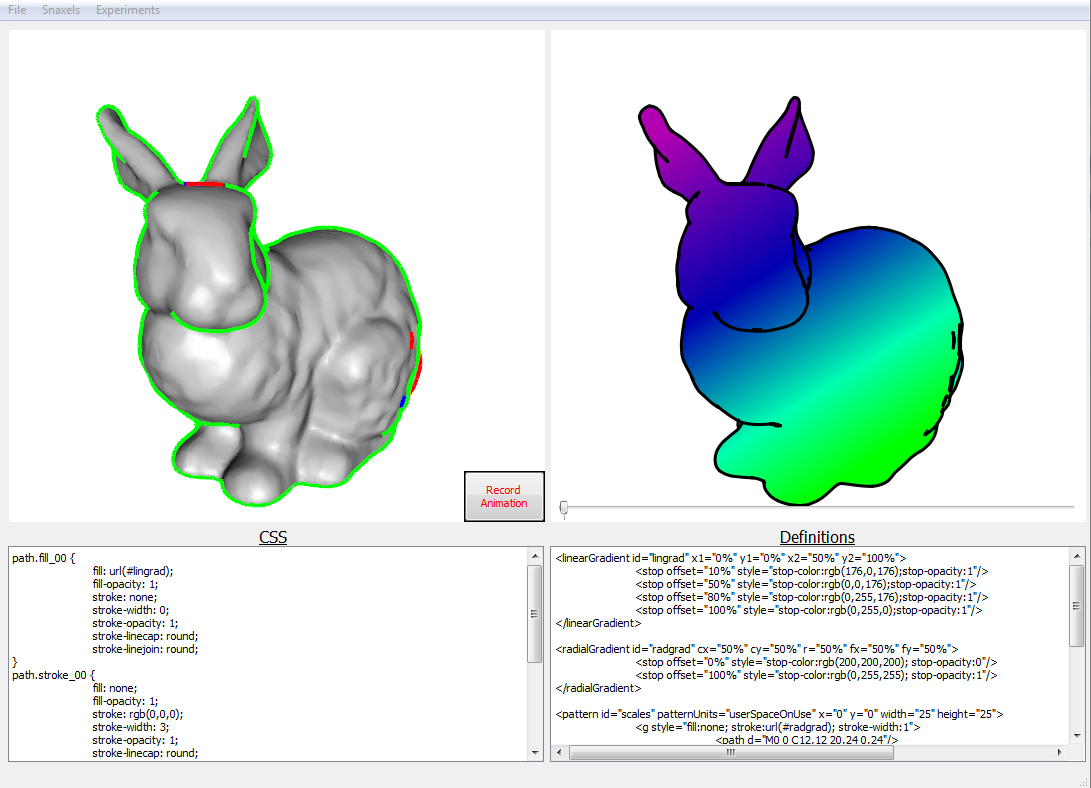This screenshot has width=1091, height=788.
Task: Click the radialGradient id="radgrad" opening line
Action: coord(756,650)
